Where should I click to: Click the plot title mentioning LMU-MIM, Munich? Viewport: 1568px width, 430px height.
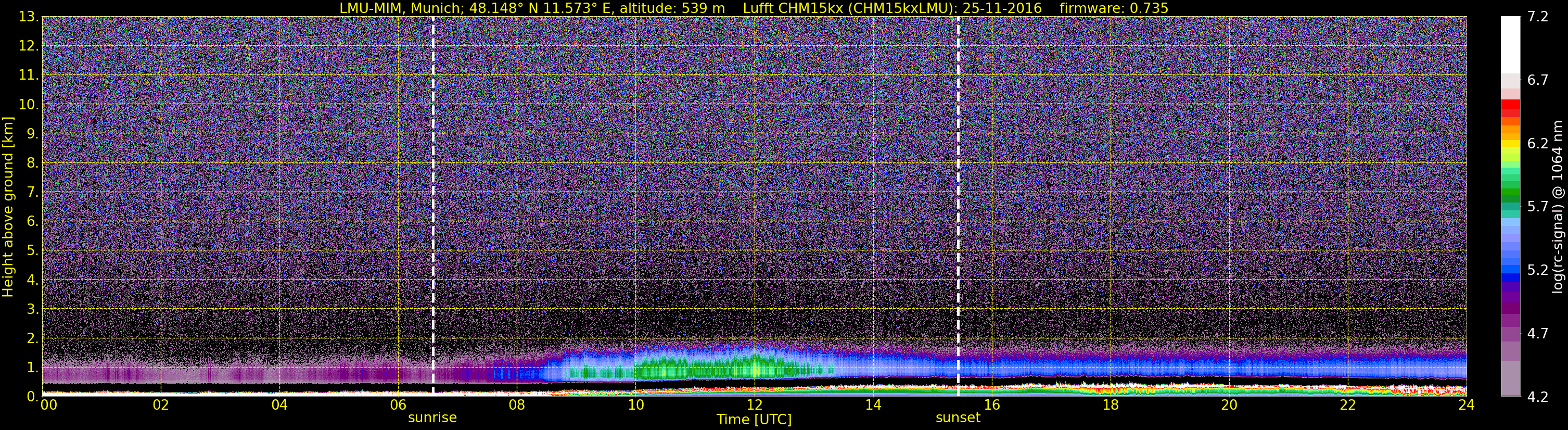(x=754, y=8)
